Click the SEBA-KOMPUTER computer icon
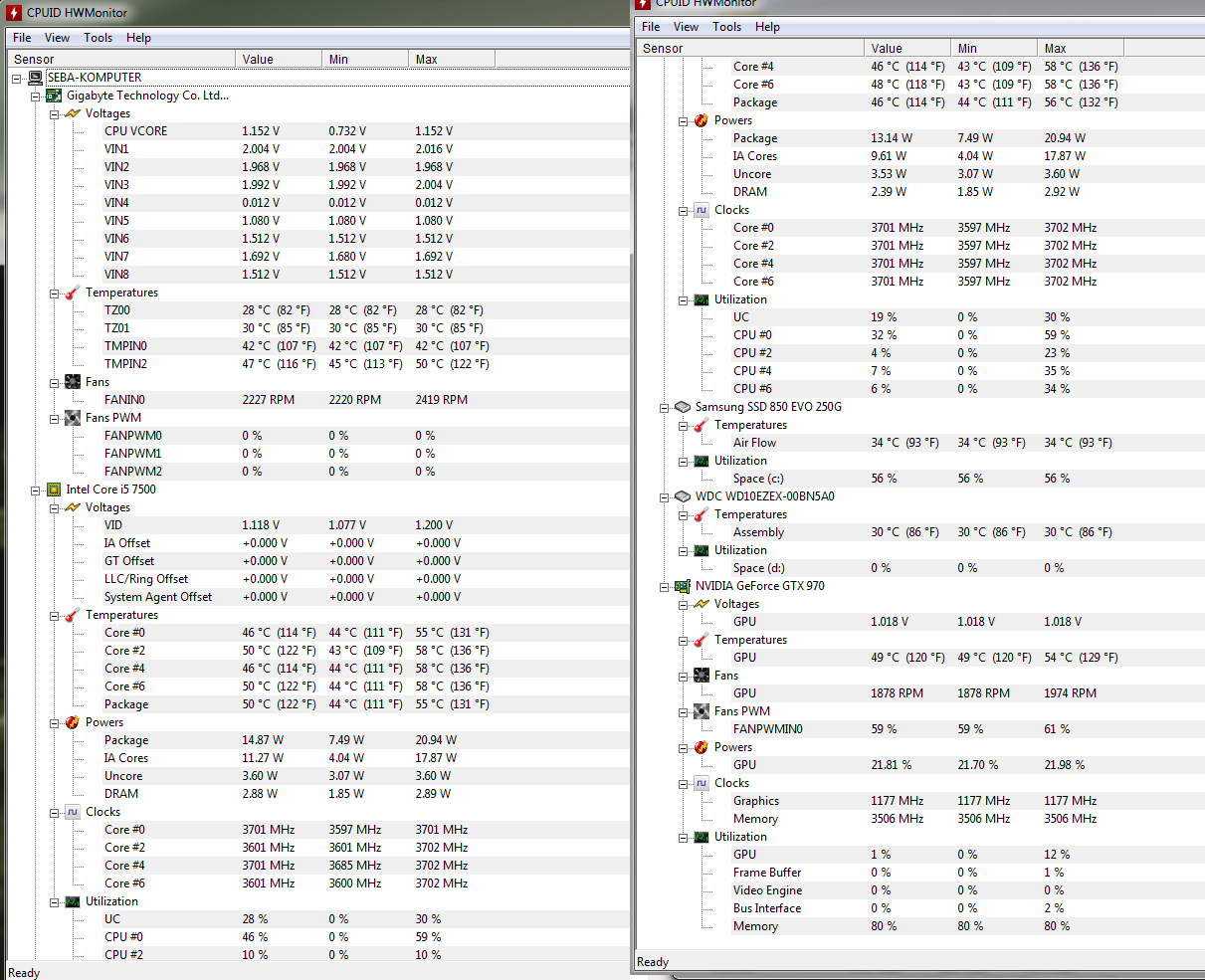The image size is (1205, 980). click(35, 78)
